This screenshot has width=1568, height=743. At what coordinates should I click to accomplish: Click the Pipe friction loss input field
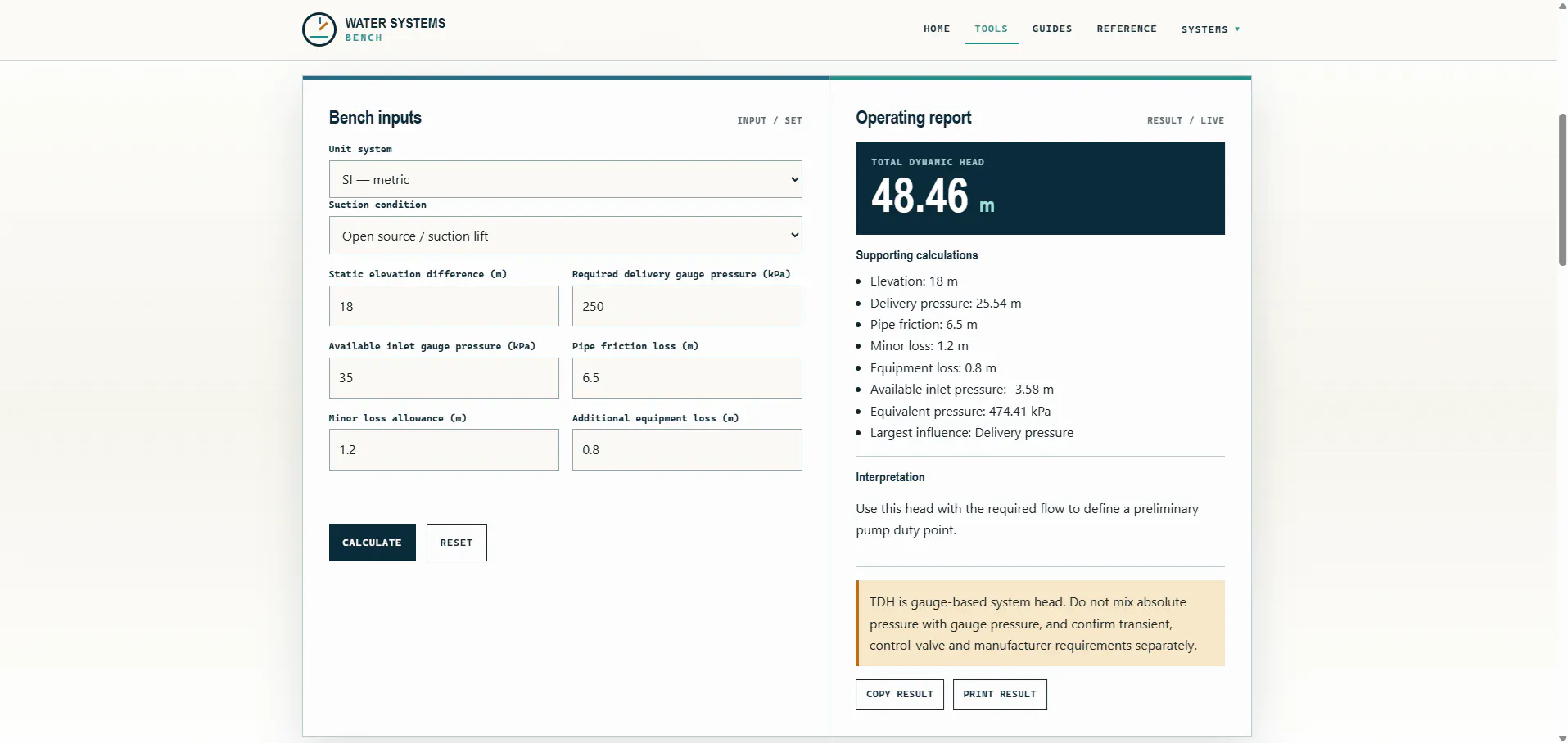pos(687,378)
